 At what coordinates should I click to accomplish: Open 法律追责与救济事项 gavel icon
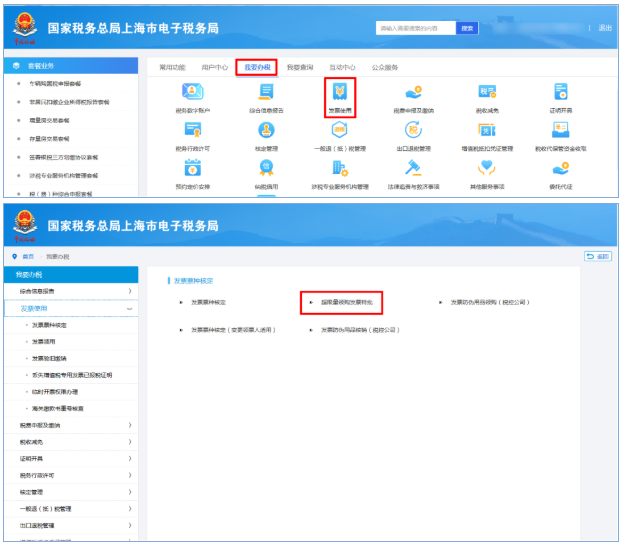pyautogui.click(x=413, y=168)
